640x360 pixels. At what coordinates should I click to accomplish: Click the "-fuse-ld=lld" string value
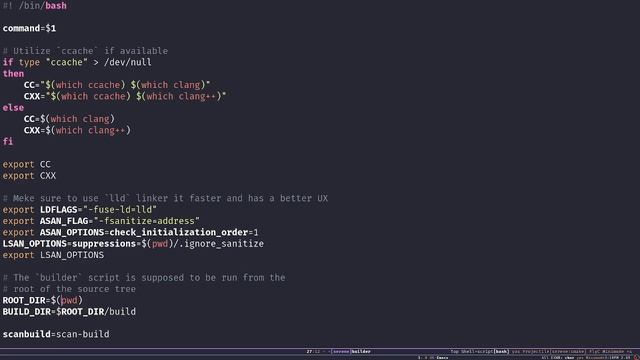[x=120, y=210]
